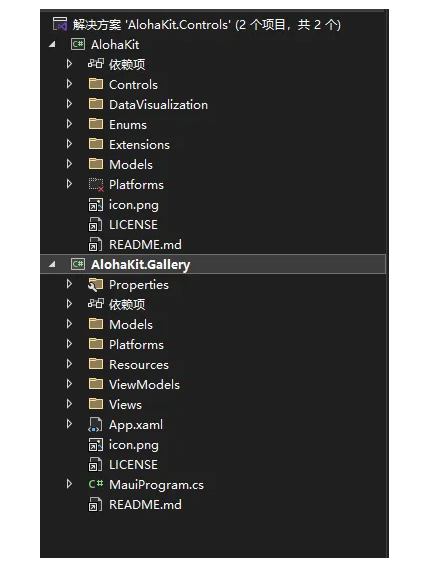This screenshot has height=569, width=425.
Task: Click the DataVisualization folder icon
Action: click(x=96, y=104)
